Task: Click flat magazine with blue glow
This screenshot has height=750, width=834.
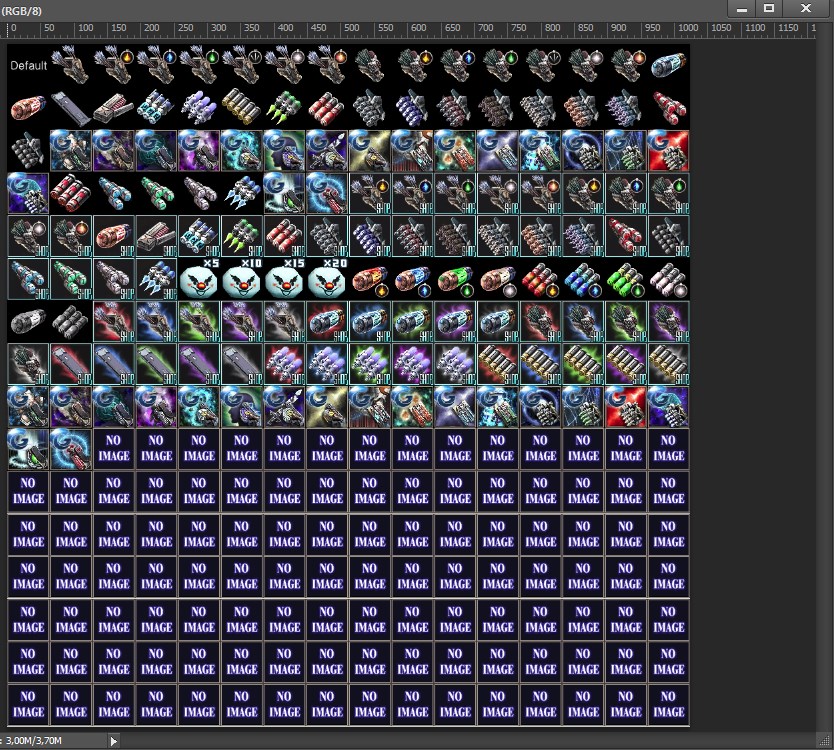Action: (x=114, y=364)
